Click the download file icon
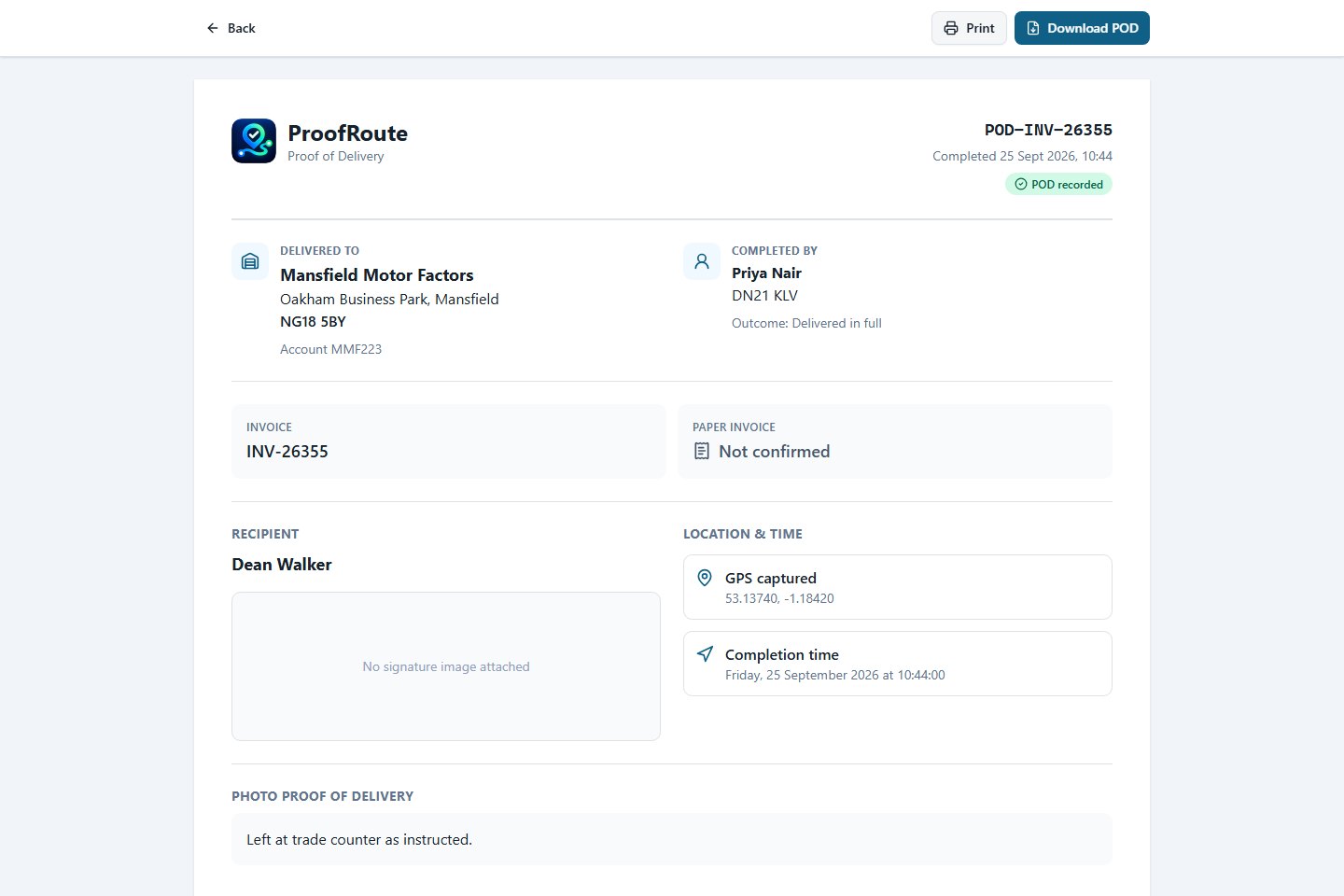 [x=1033, y=28]
